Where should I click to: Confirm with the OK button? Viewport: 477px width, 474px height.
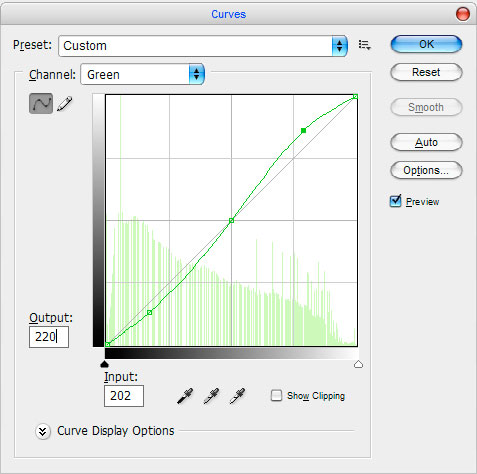[x=426, y=44]
